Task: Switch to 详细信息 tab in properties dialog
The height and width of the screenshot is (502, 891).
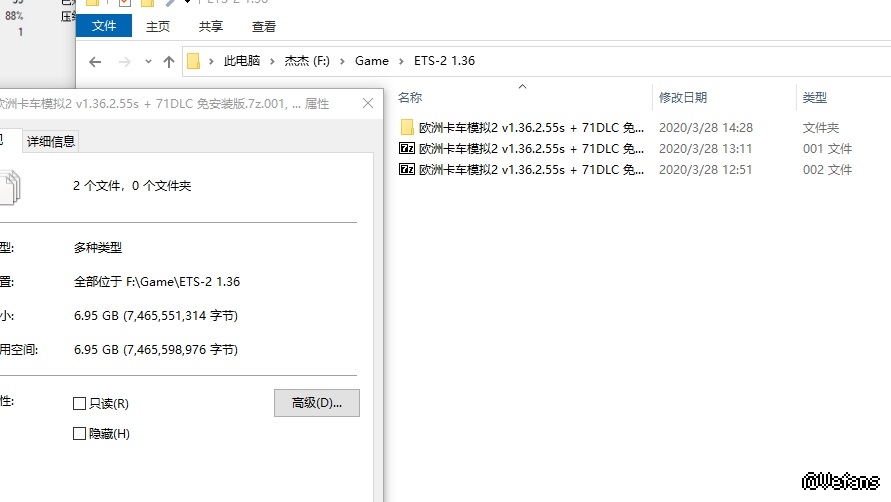Action: 51,142
